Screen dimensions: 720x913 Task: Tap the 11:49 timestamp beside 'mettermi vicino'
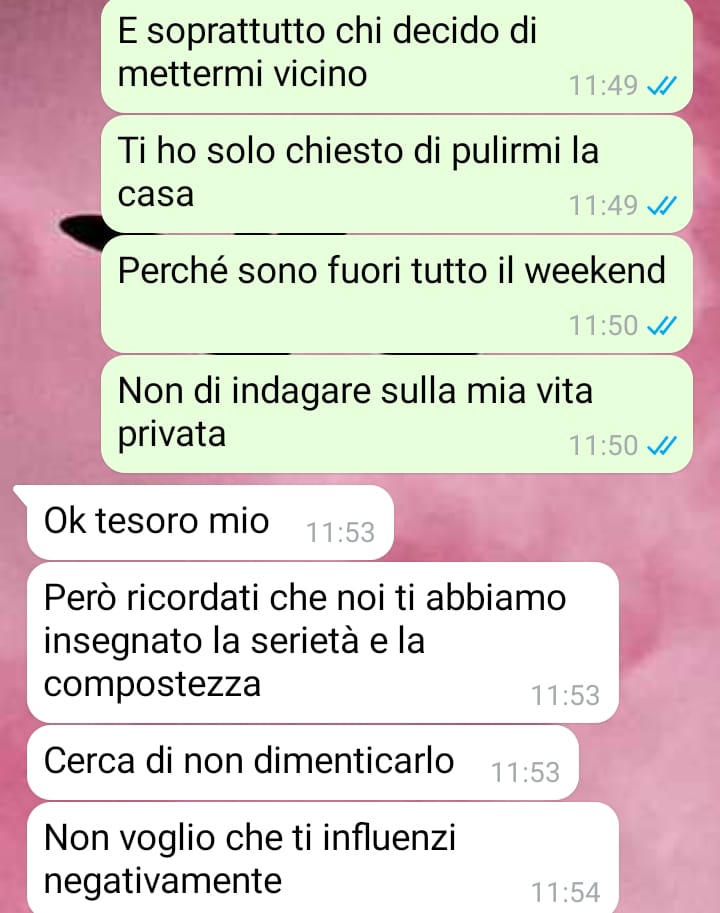604,86
